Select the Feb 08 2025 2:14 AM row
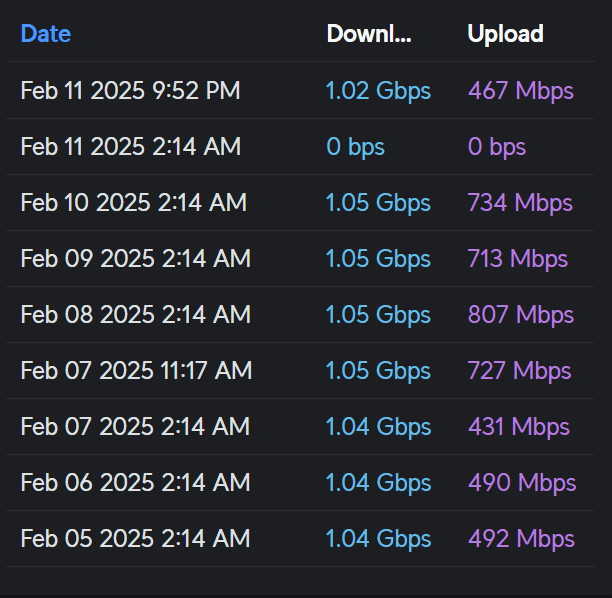The width and height of the screenshot is (612, 598). [x=300, y=315]
